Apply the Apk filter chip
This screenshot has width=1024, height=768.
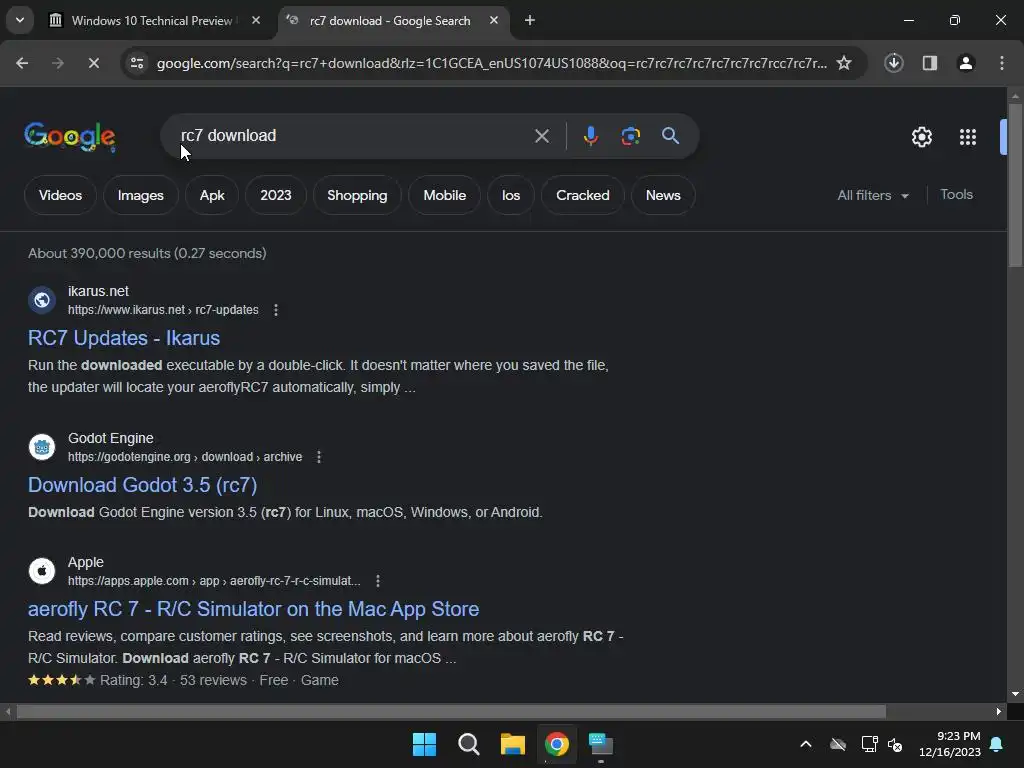tap(212, 195)
